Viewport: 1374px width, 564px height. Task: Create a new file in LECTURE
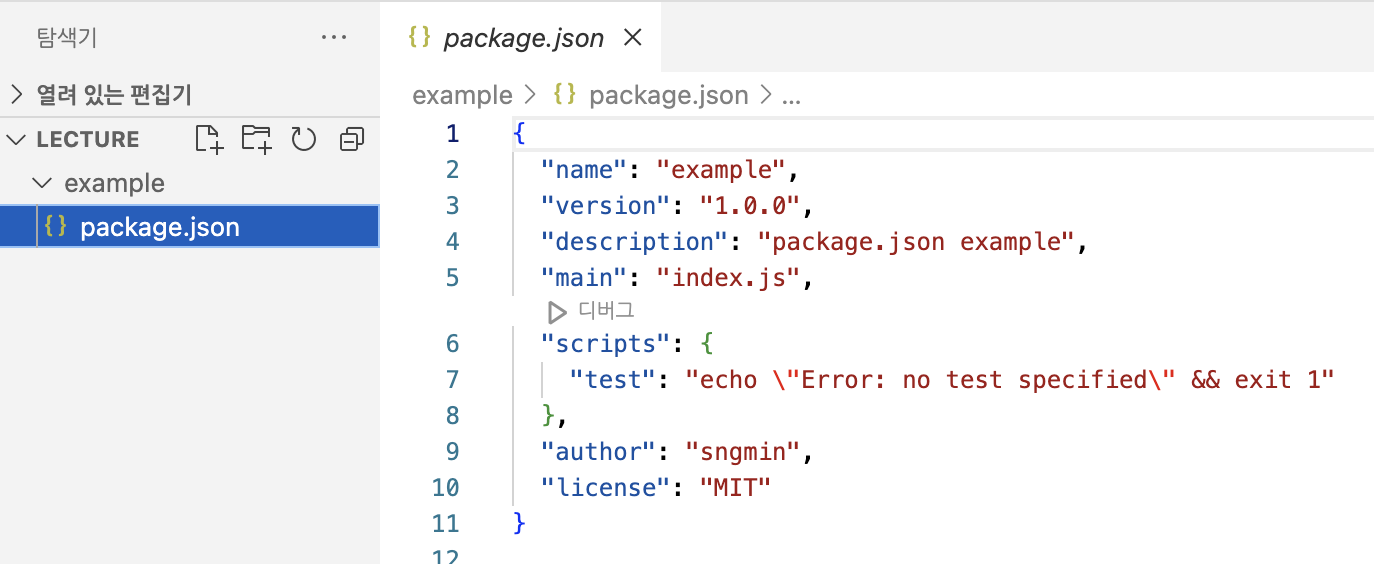[209, 139]
